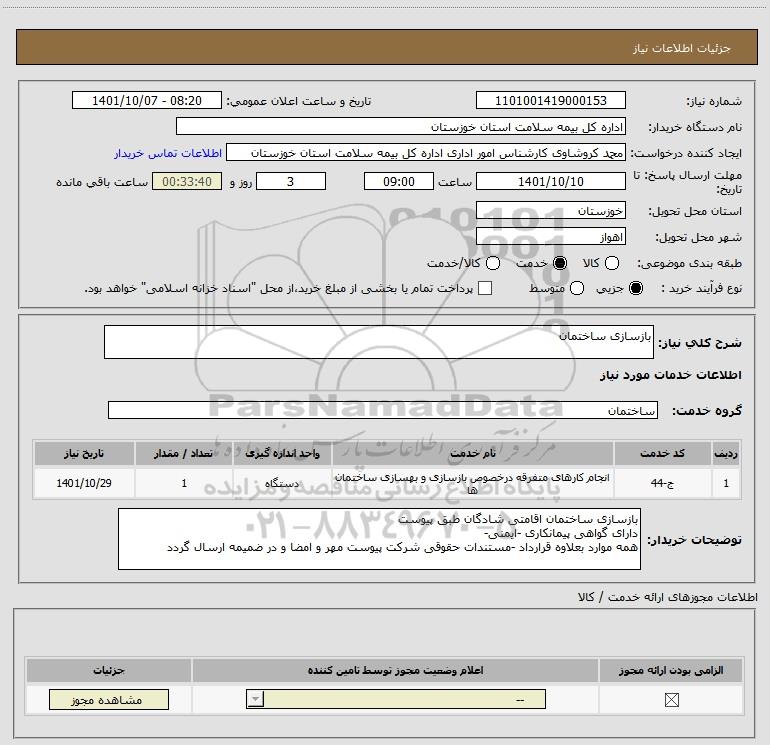The image size is (770, 745).
Task: Click the need date cell 1401/10/29
Action: 84,483
